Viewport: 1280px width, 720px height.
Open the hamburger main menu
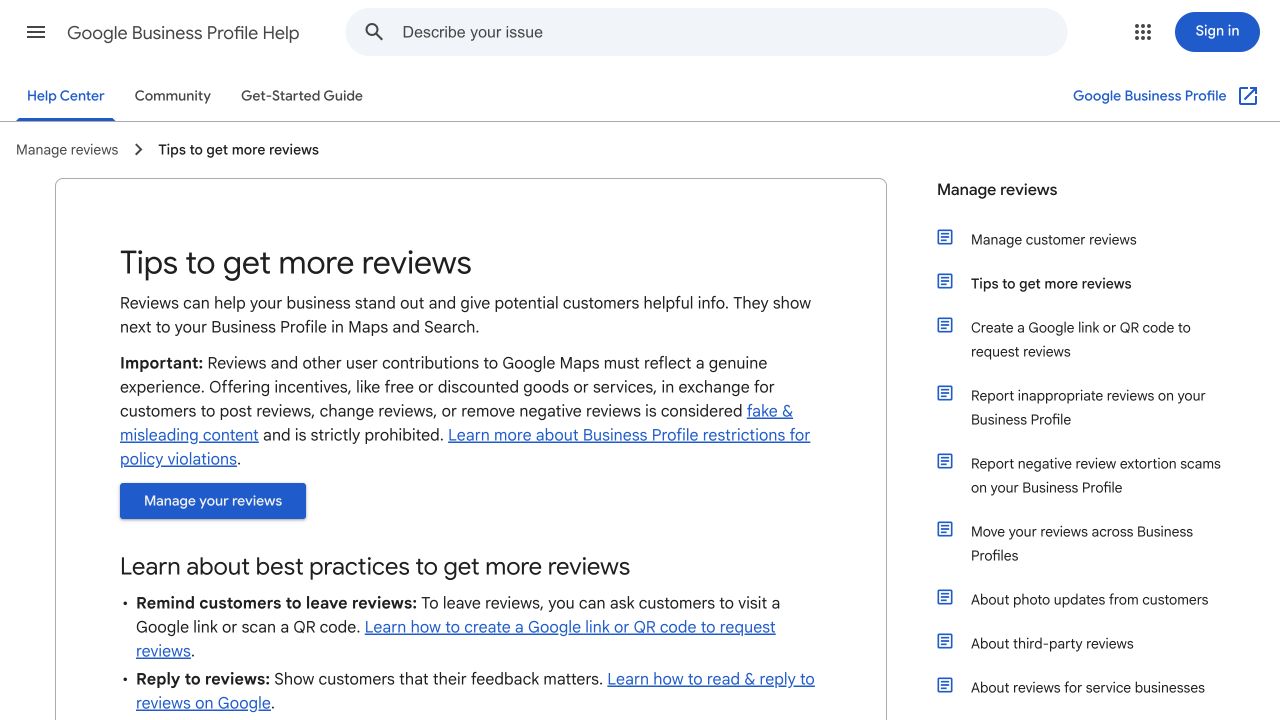click(36, 32)
